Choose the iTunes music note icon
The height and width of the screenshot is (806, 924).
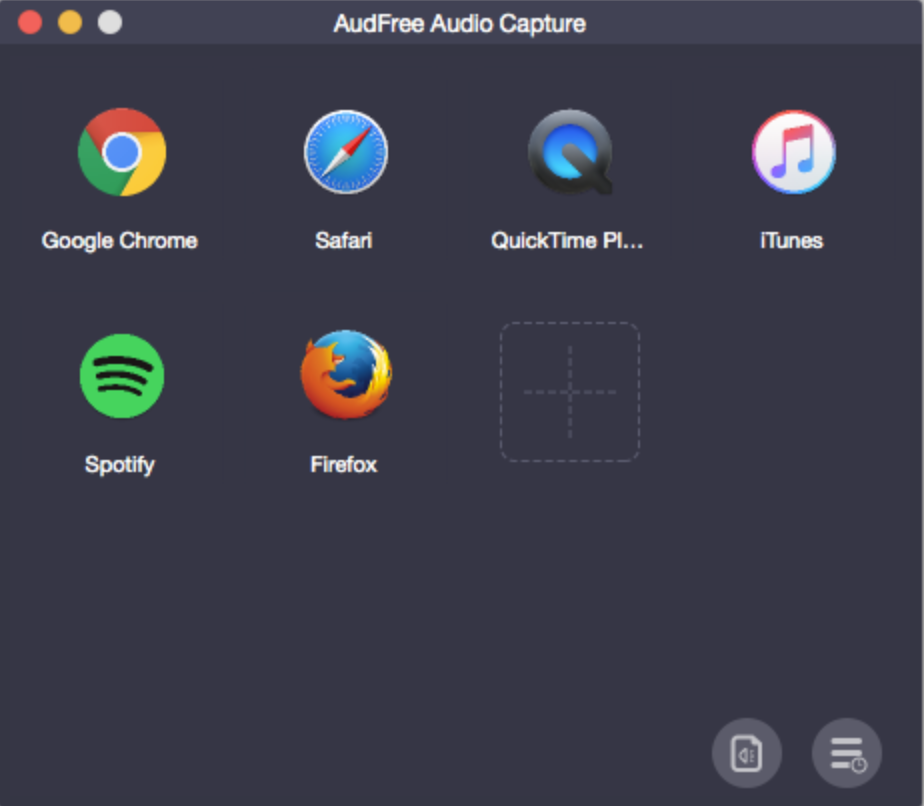click(794, 152)
